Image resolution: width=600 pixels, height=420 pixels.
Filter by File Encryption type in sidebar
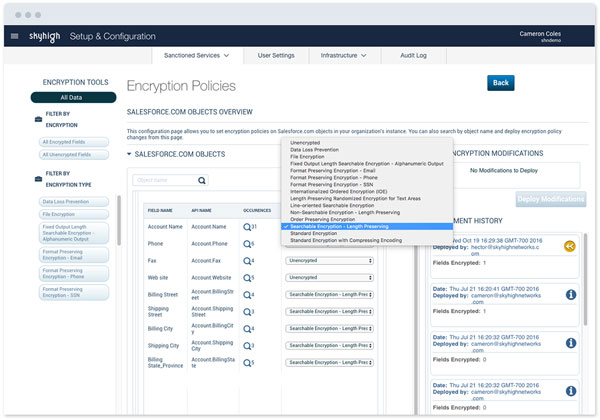point(73,214)
